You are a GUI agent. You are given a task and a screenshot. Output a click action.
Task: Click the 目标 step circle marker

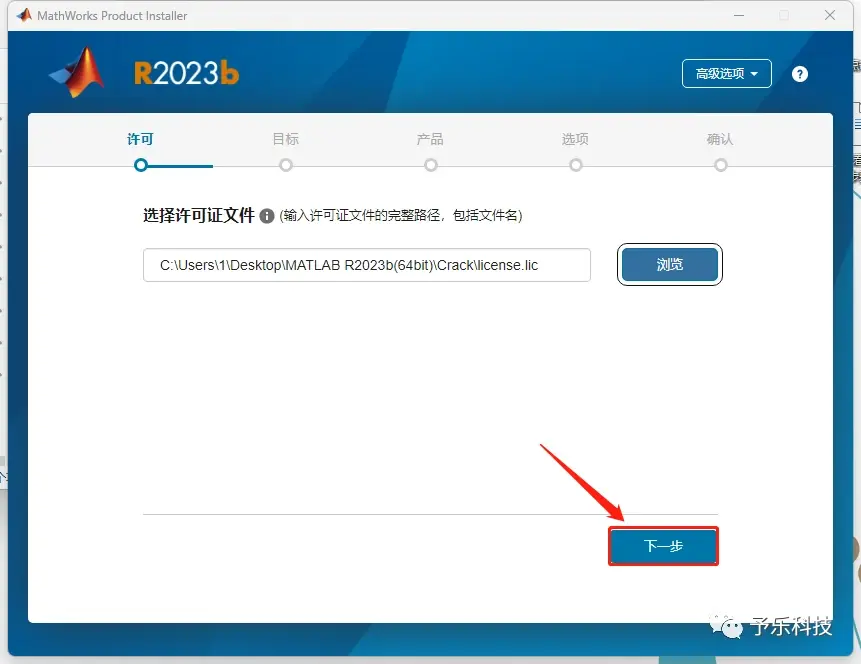(x=286, y=165)
